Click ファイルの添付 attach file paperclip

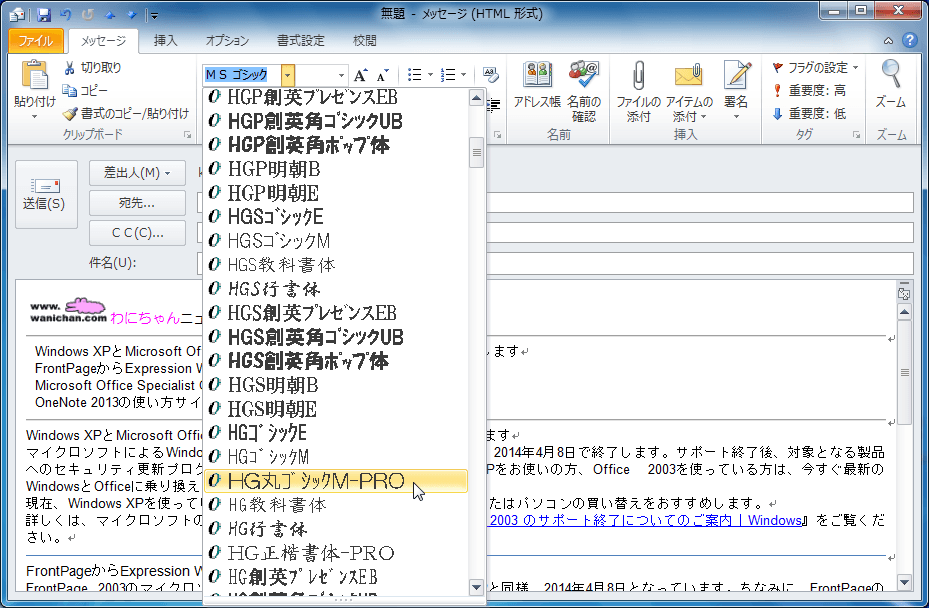click(x=638, y=91)
